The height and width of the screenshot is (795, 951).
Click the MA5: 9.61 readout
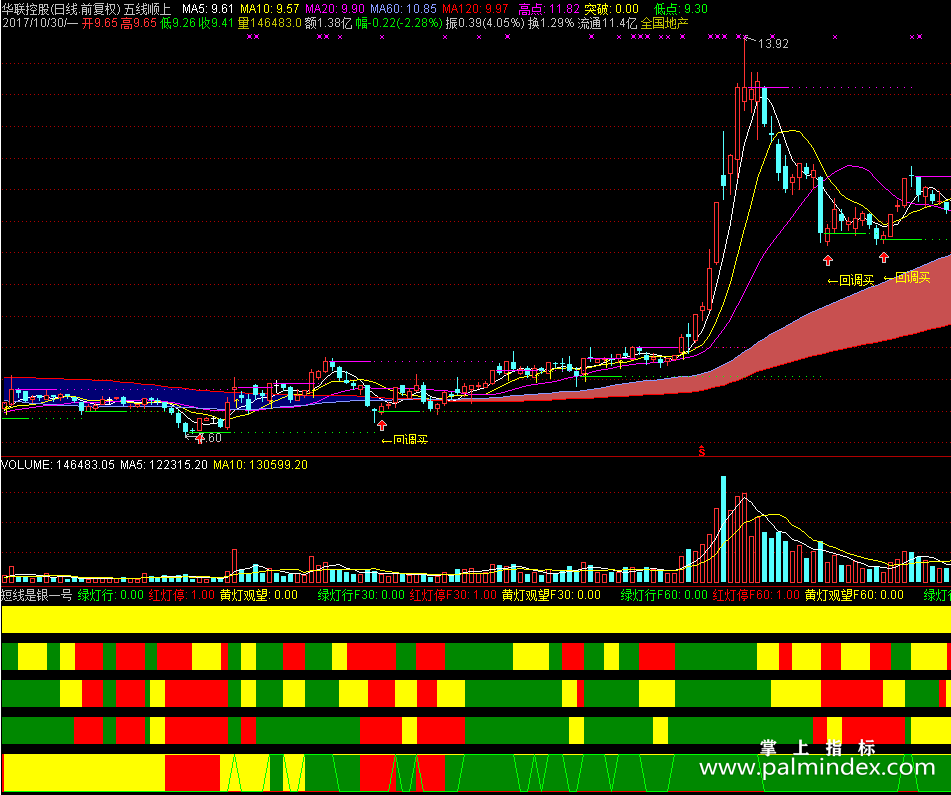pos(208,9)
